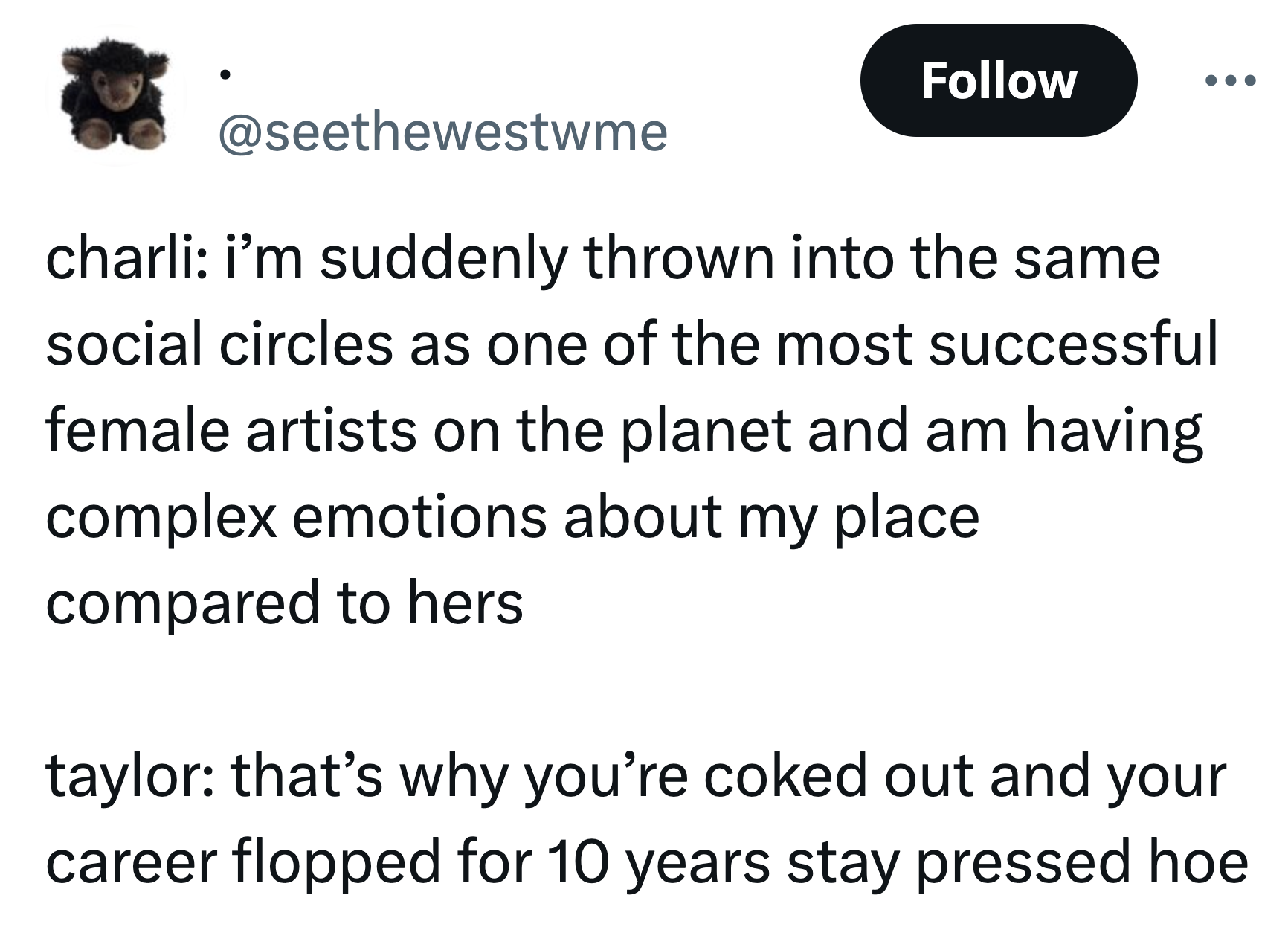Screen dimensions: 1288x927
Task: Open the @seethewestwme profile handle
Action: pos(442,132)
